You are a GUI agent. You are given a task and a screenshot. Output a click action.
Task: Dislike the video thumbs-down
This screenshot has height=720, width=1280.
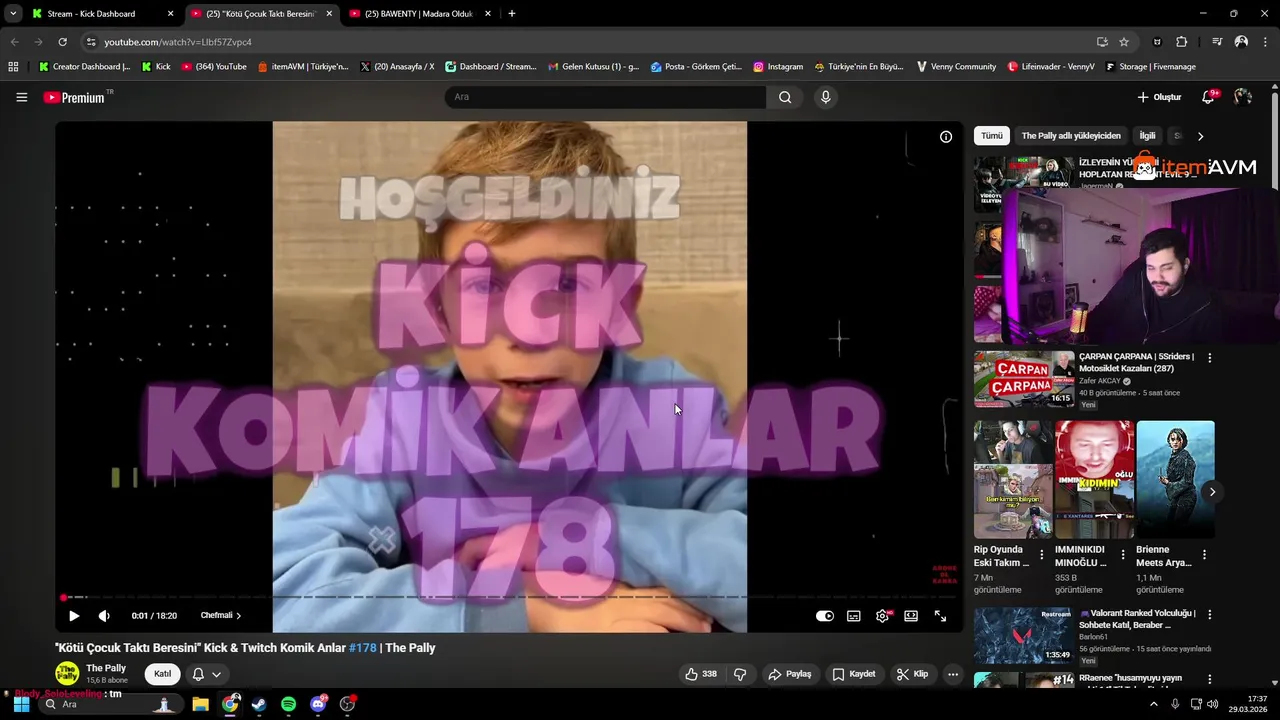pyautogui.click(x=740, y=674)
